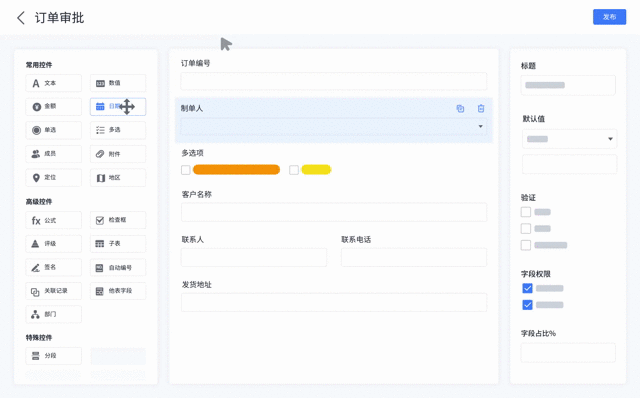Delete the 制单人 field with trash icon
Screen dimensions: 640x398
[481, 109]
